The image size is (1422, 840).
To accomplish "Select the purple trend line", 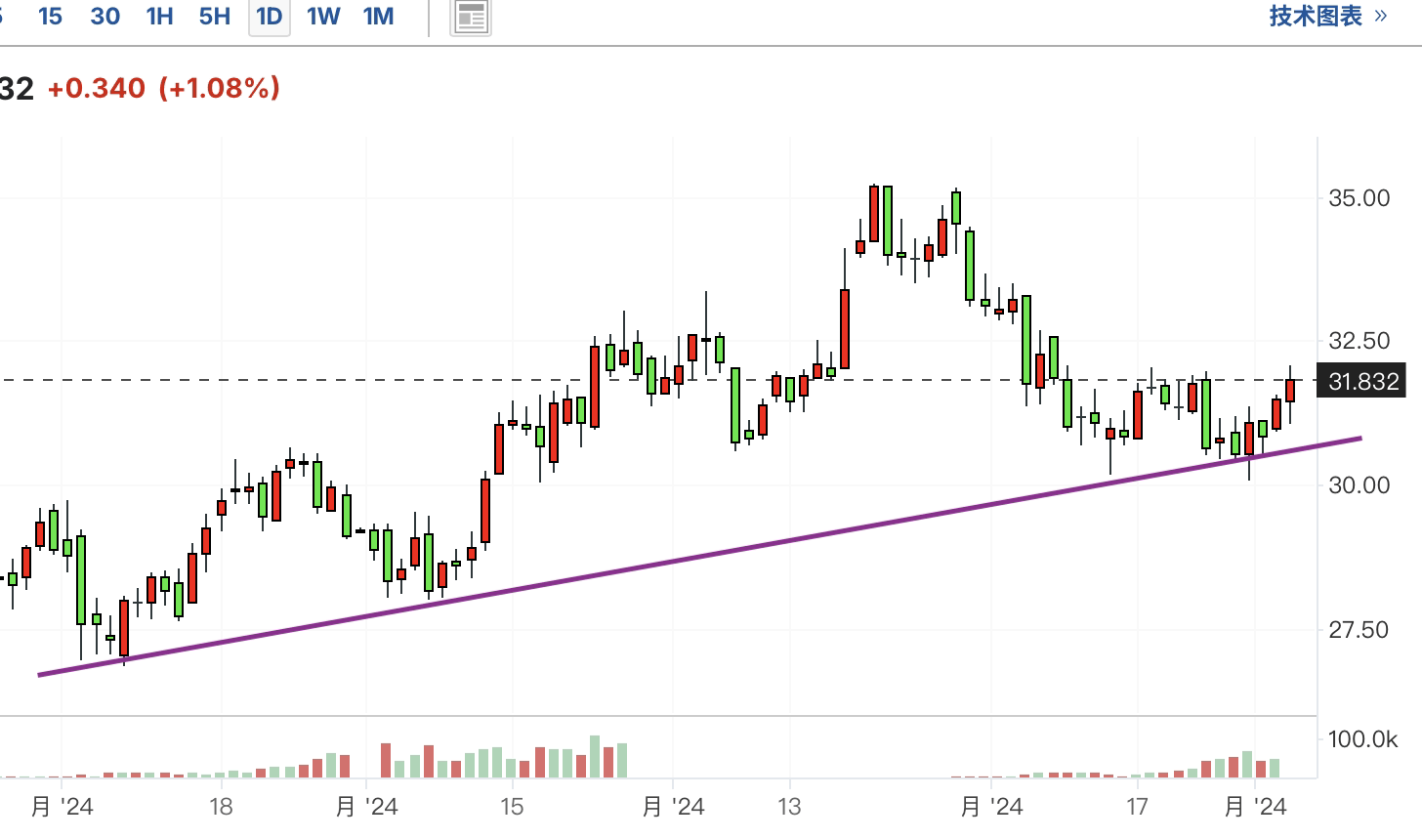I will 699,557.
